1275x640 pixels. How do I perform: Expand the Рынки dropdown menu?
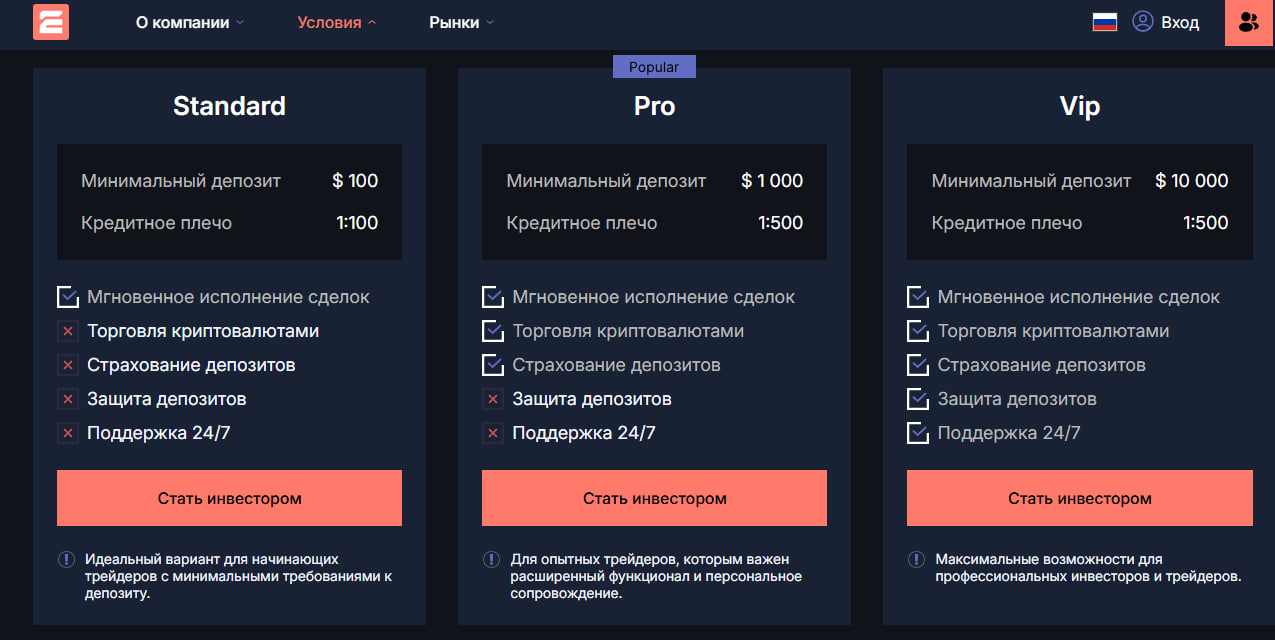tap(461, 22)
